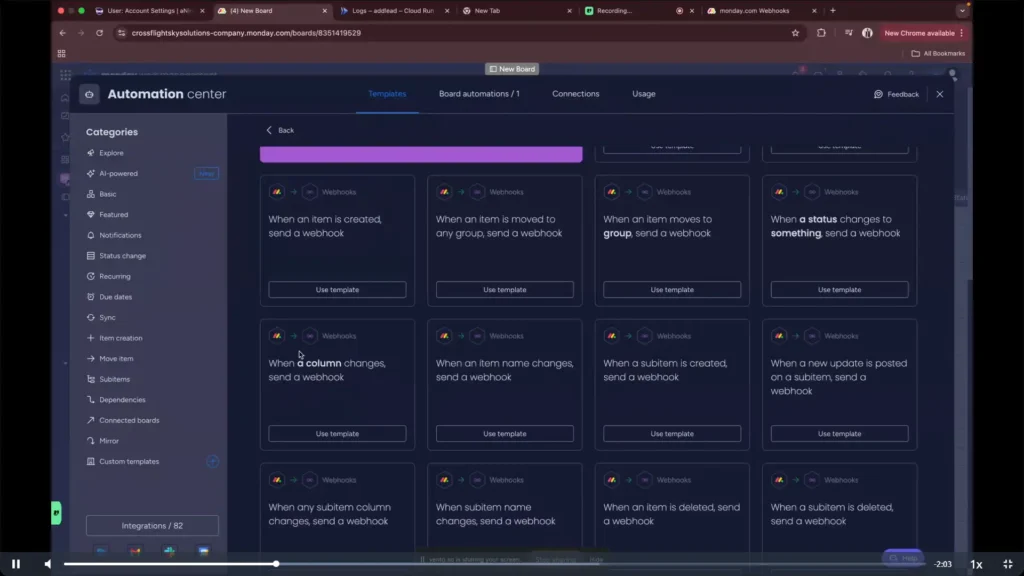Open the Subitems category
Image resolution: width=1024 pixels, height=576 pixels.
point(114,379)
